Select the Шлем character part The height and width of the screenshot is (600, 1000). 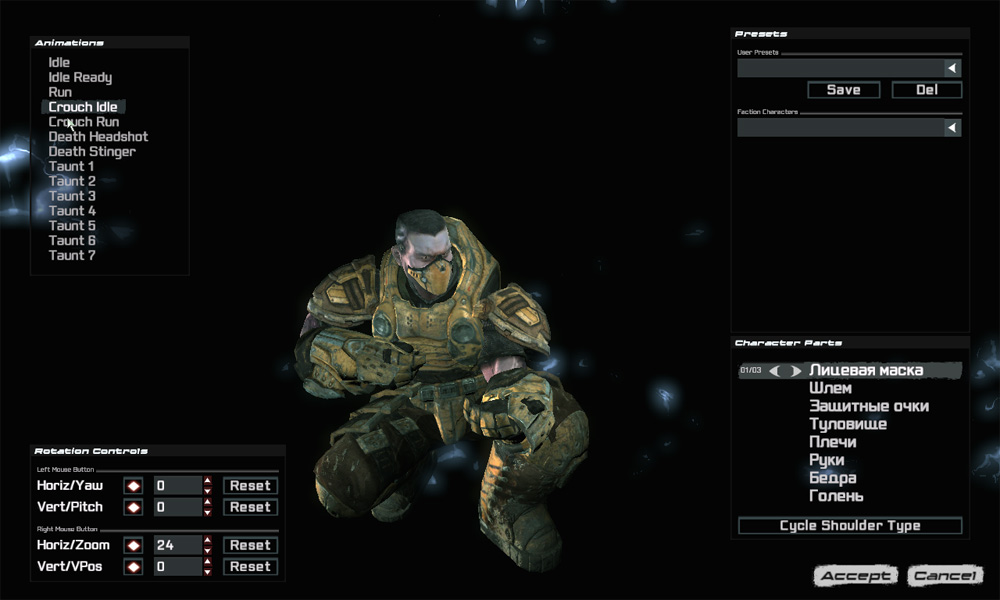[830, 388]
